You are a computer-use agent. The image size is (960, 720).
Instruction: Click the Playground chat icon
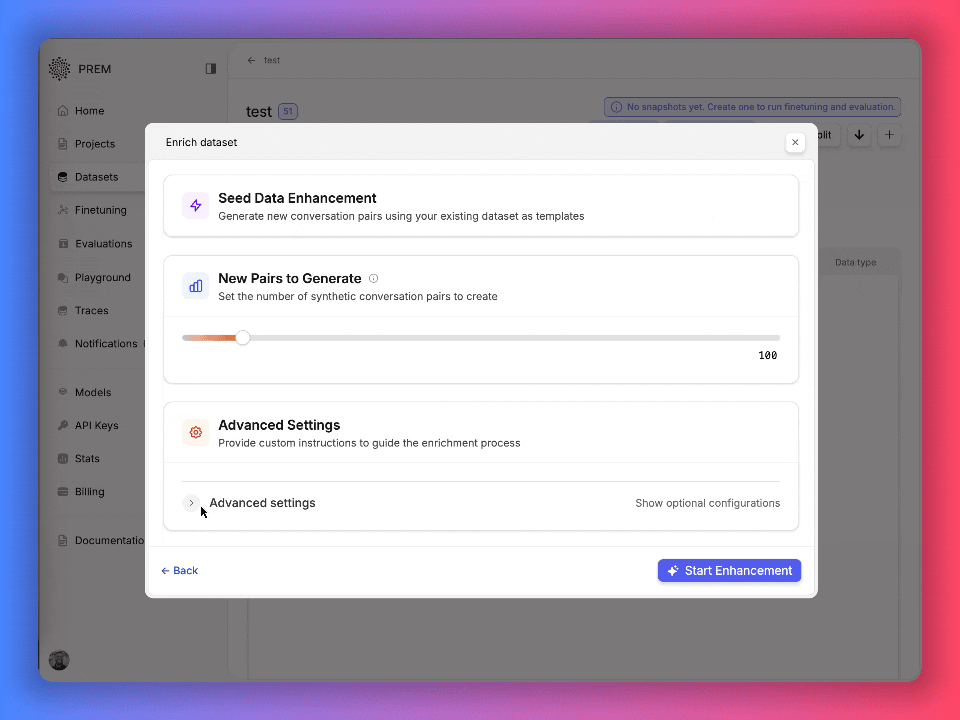pos(62,277)
